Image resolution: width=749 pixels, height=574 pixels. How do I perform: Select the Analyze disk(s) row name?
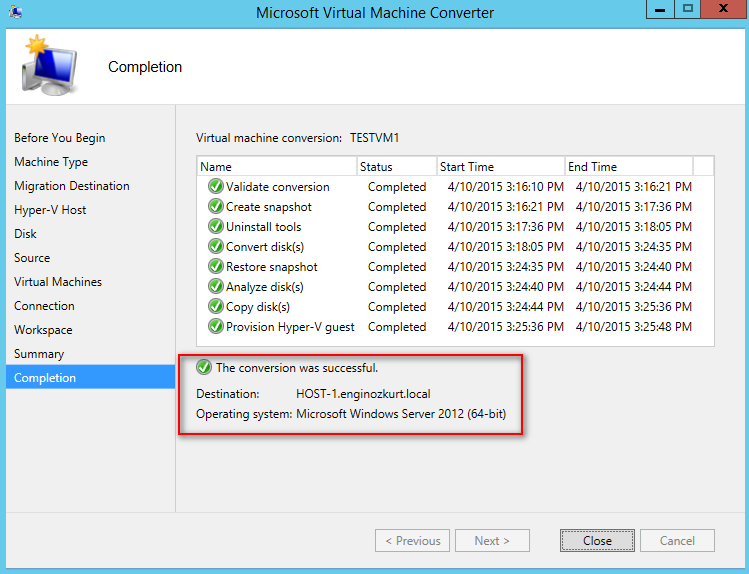click(x=265, y=287)
